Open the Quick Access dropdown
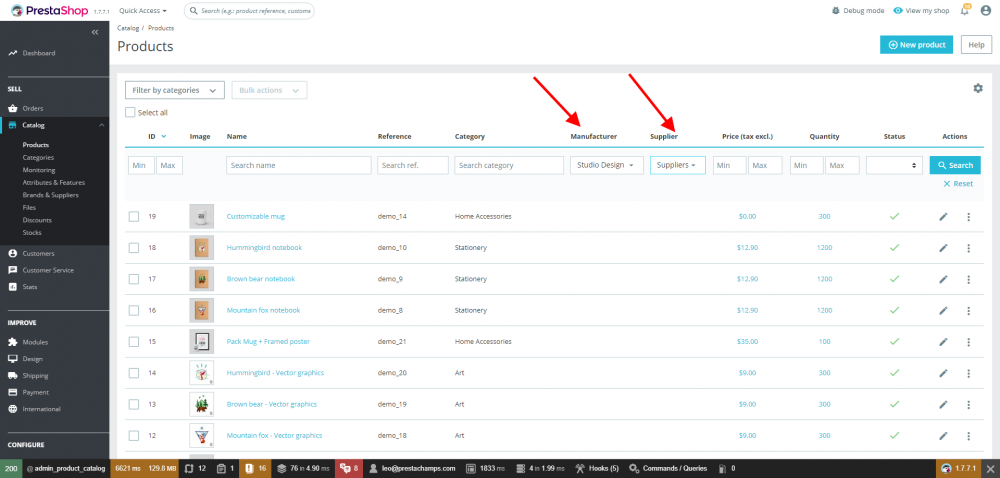1000x478 pixels. 143,11
